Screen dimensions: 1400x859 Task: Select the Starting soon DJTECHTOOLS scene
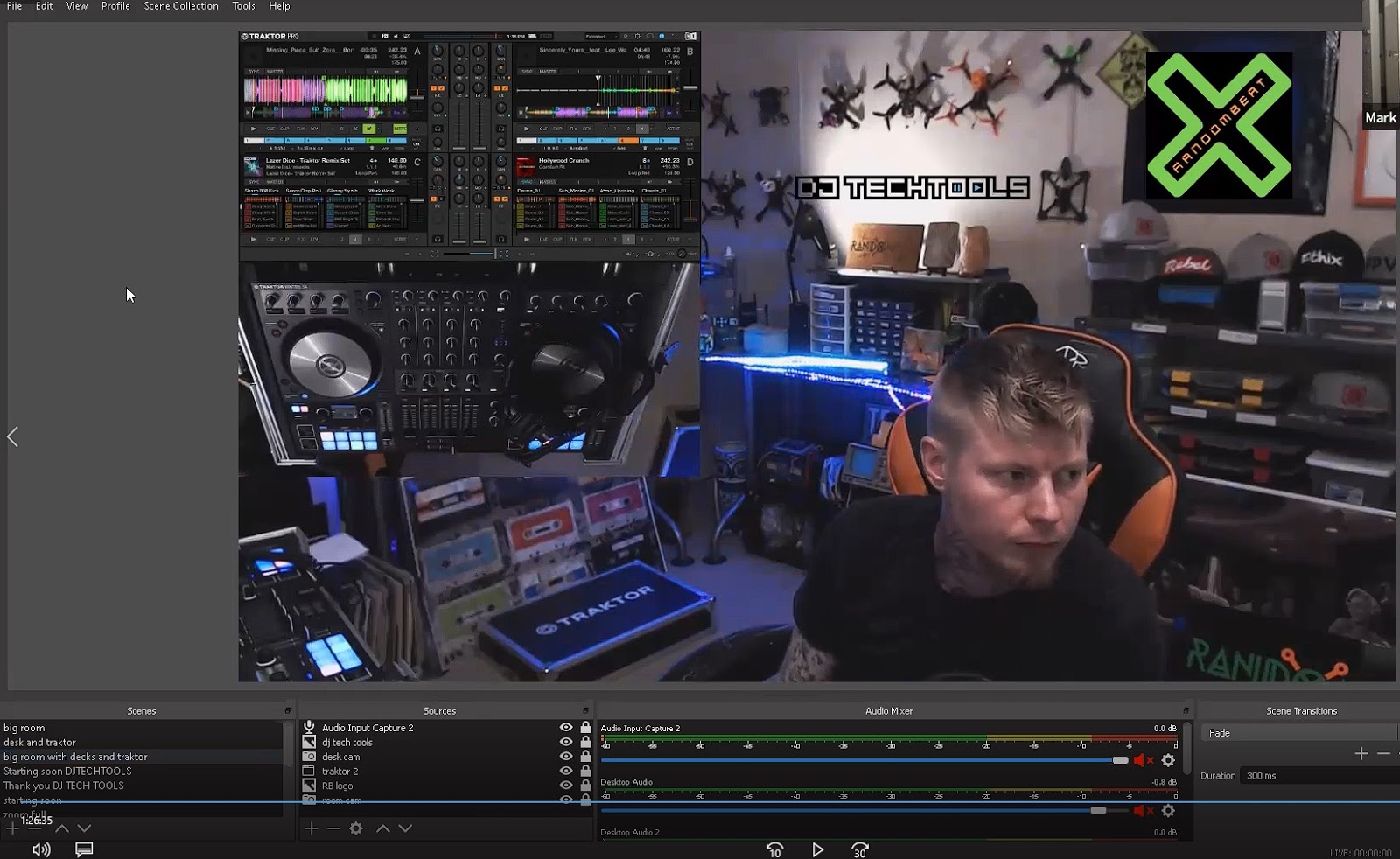click(x=67, y=771)
